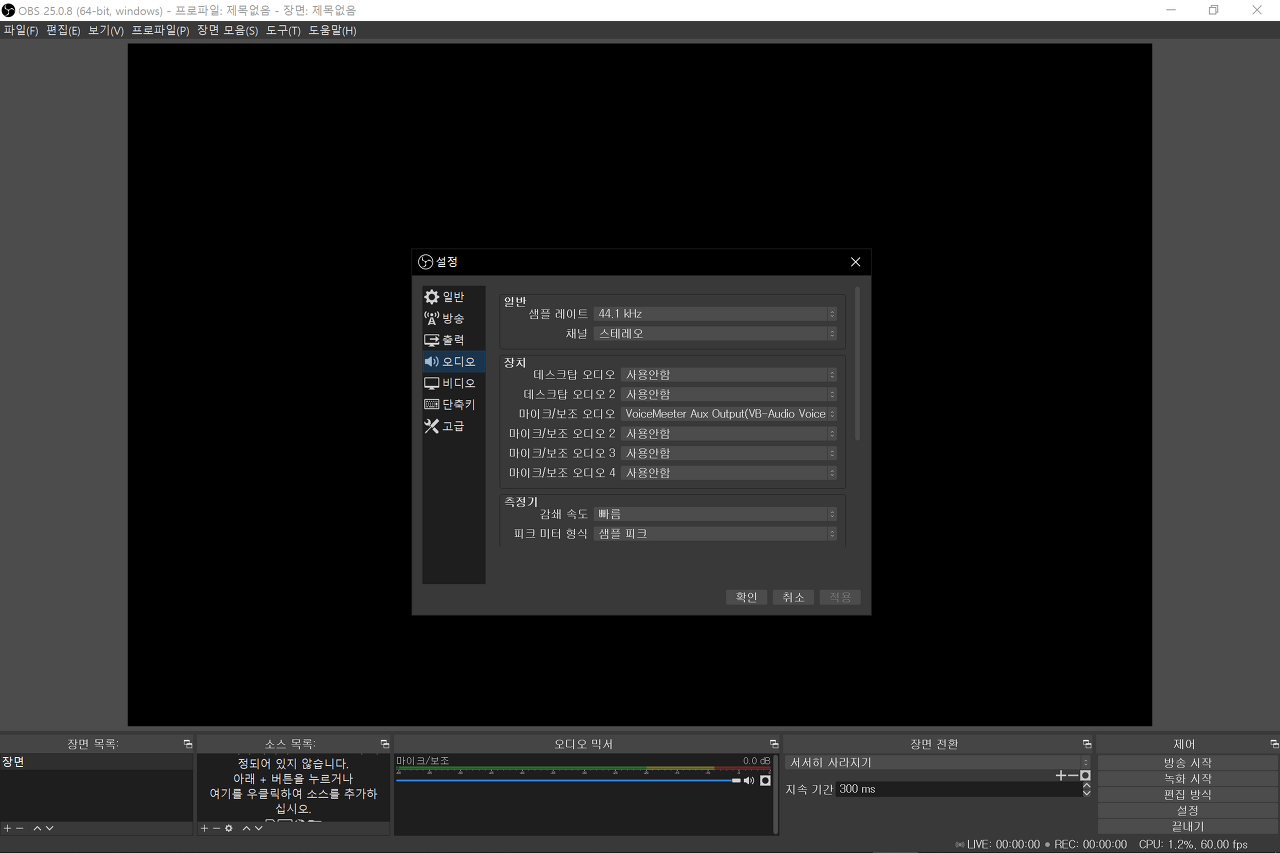This screenshot has width=1280, height=853.
Task: Open the 데스크탑 오디오 2 device dropdown
Action: (729, 394)
